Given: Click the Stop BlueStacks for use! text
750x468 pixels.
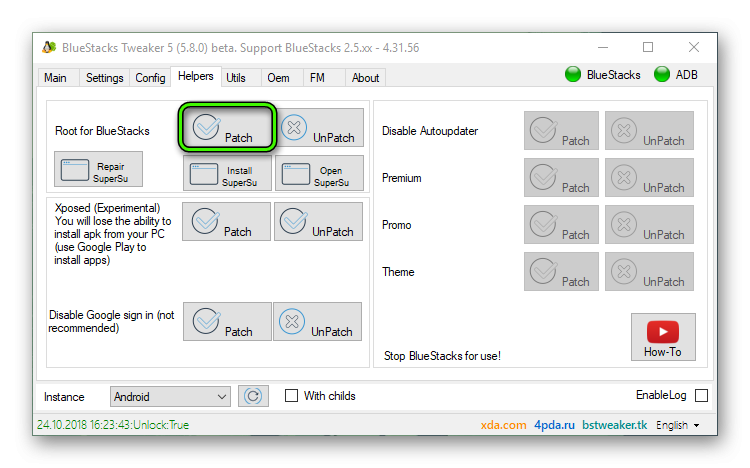Looking at the screenshot, I should pos(442,356).
